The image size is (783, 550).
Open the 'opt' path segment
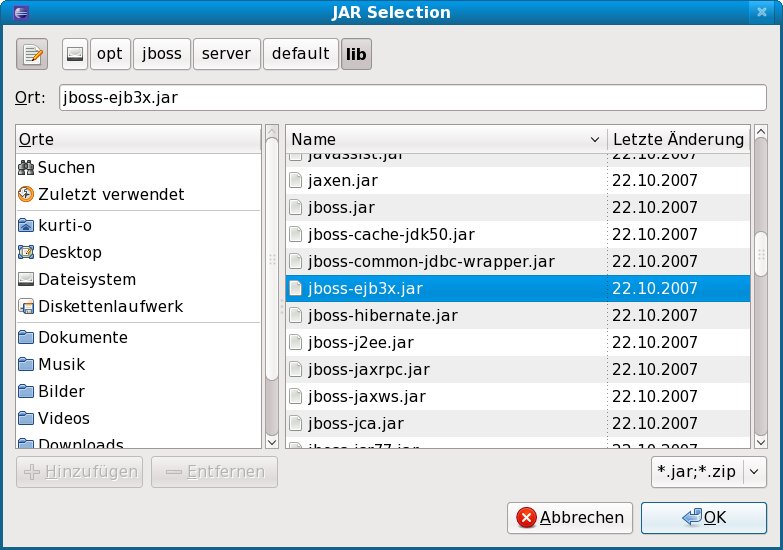point(110,54)
